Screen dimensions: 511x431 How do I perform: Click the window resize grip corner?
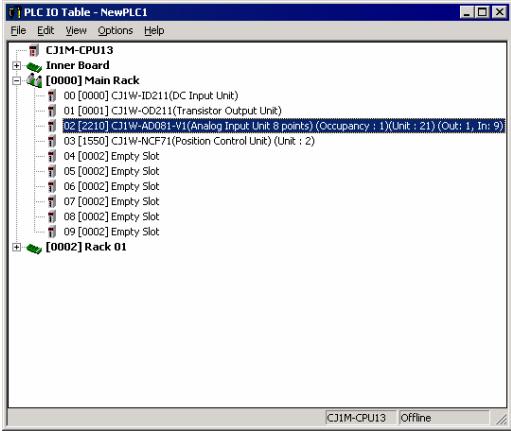(501, 419)
